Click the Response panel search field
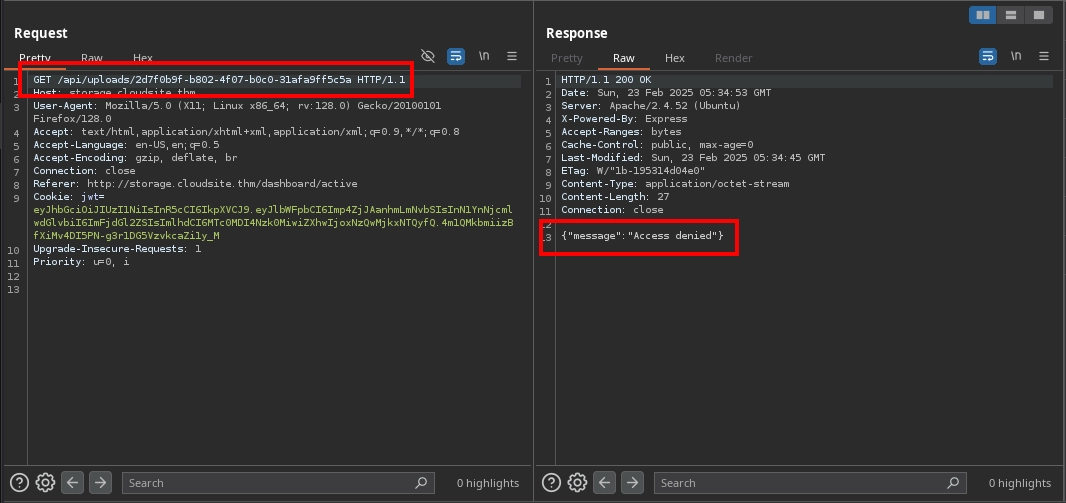Screen dimensions: 1066x503 [x=810, y=483]
